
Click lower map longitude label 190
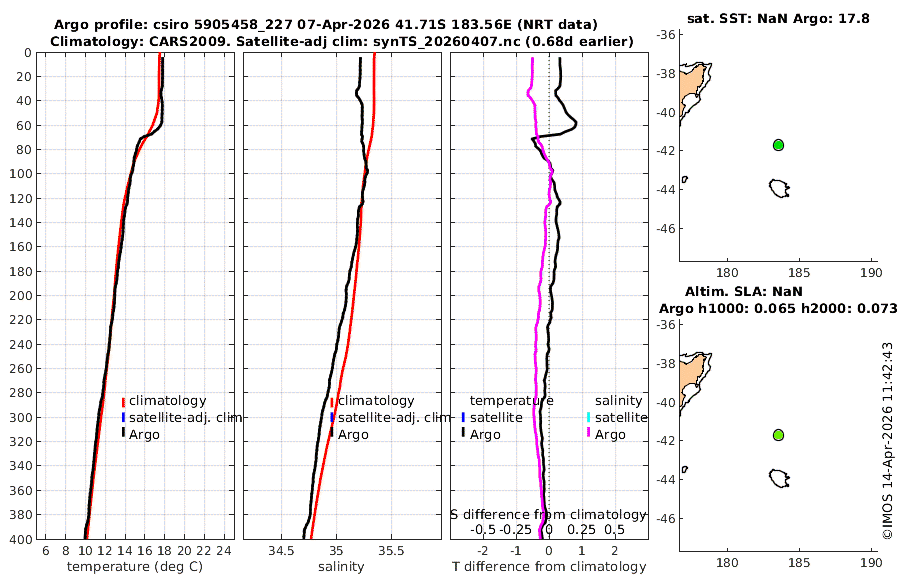coord(871,562)
